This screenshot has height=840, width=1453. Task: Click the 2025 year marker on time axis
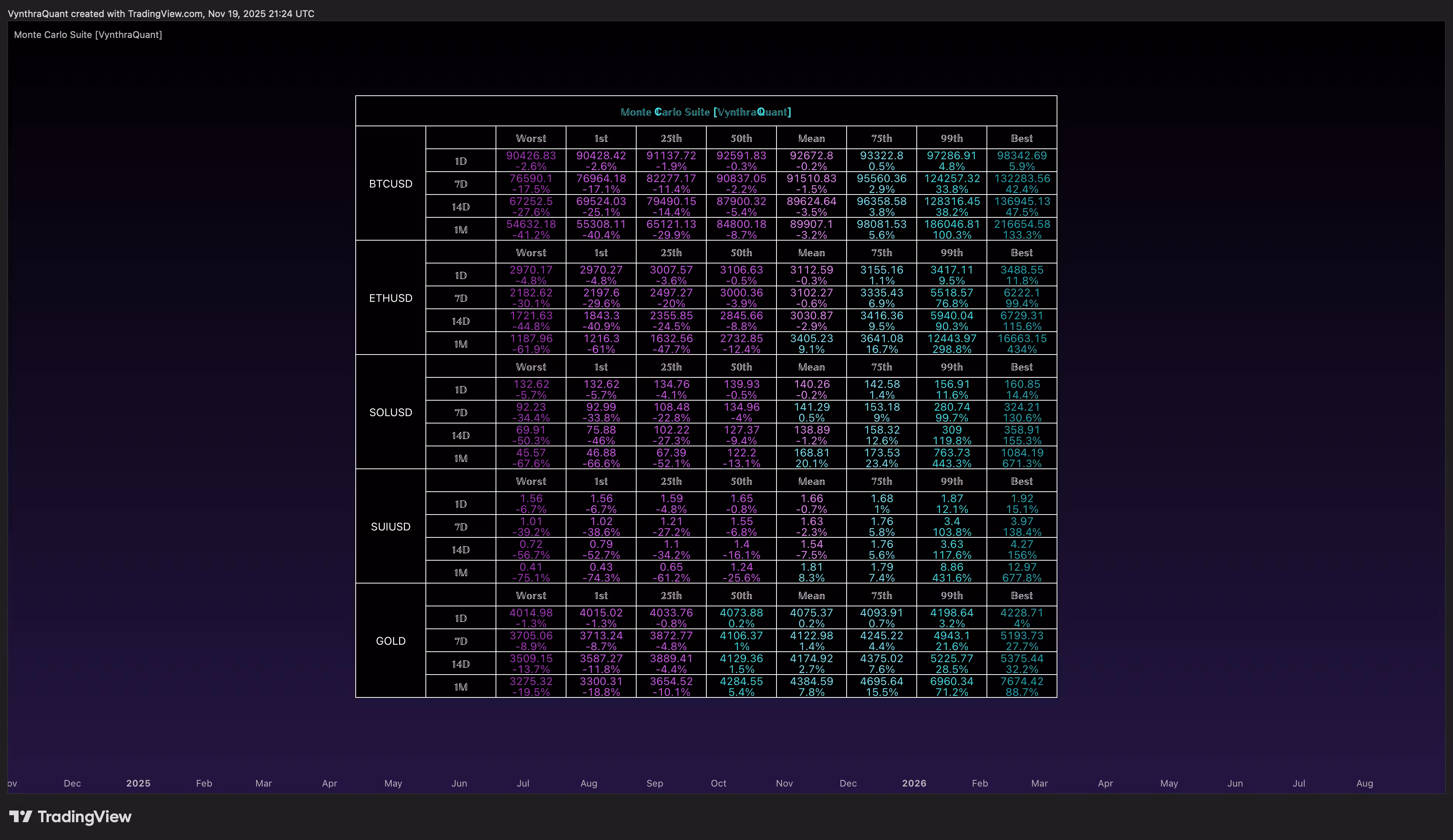point(138,783)
